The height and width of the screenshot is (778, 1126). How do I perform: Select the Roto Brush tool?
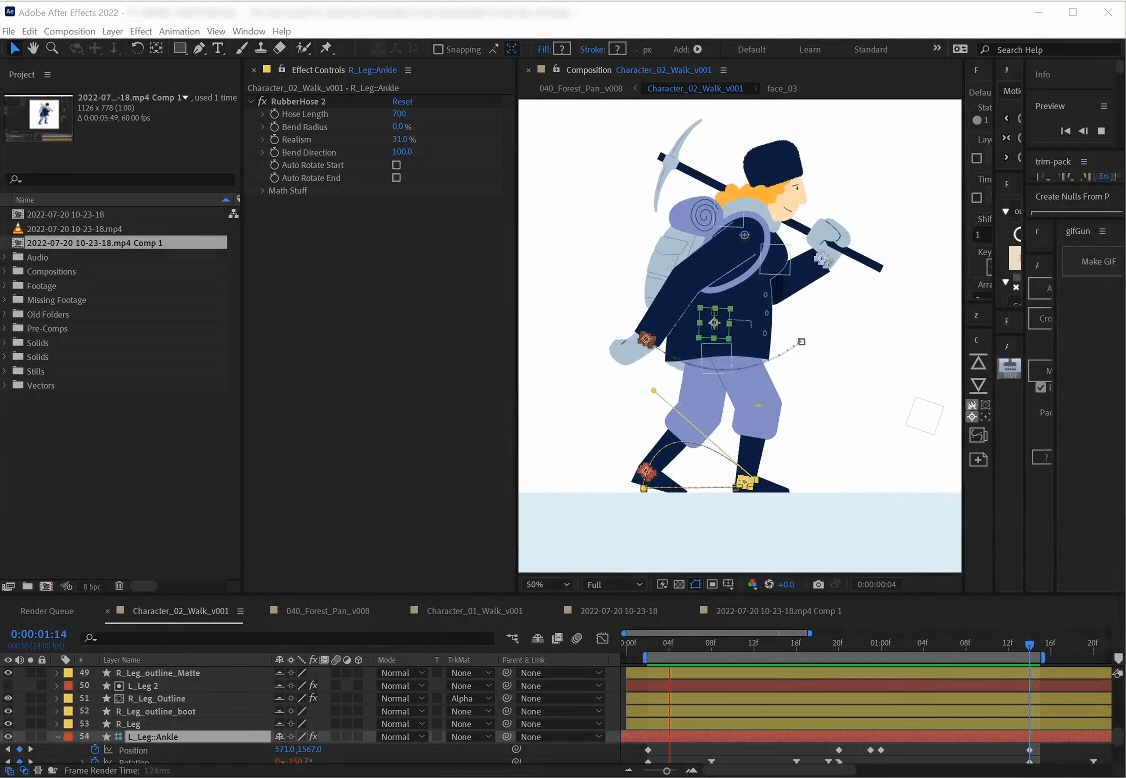point(304,48)
